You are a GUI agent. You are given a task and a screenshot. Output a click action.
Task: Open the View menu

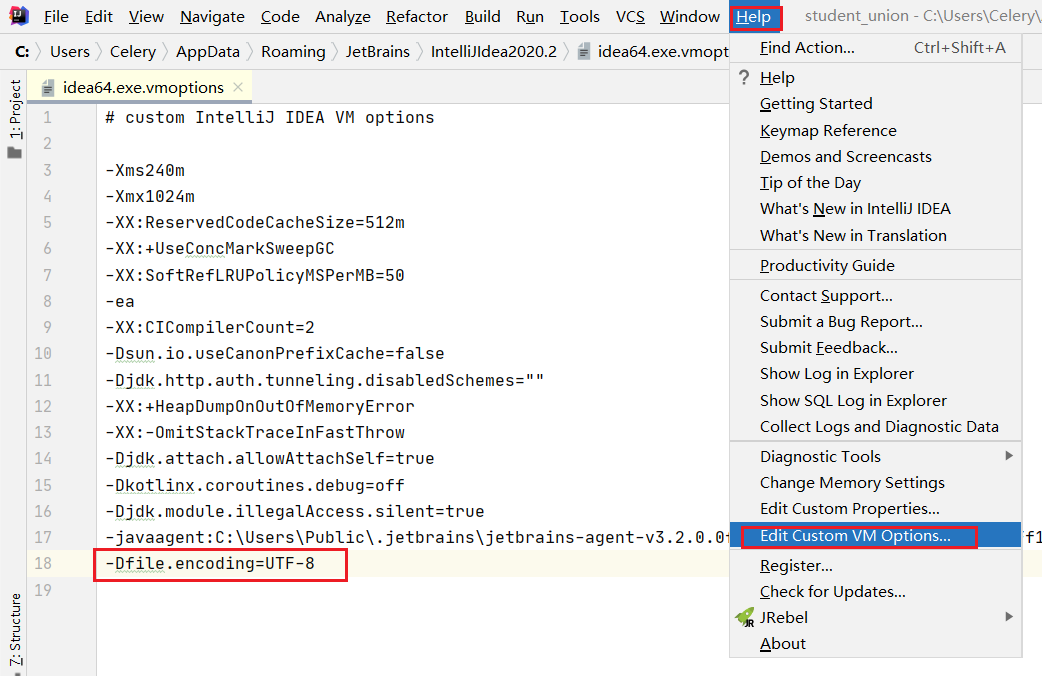click(x=146, y=17)
